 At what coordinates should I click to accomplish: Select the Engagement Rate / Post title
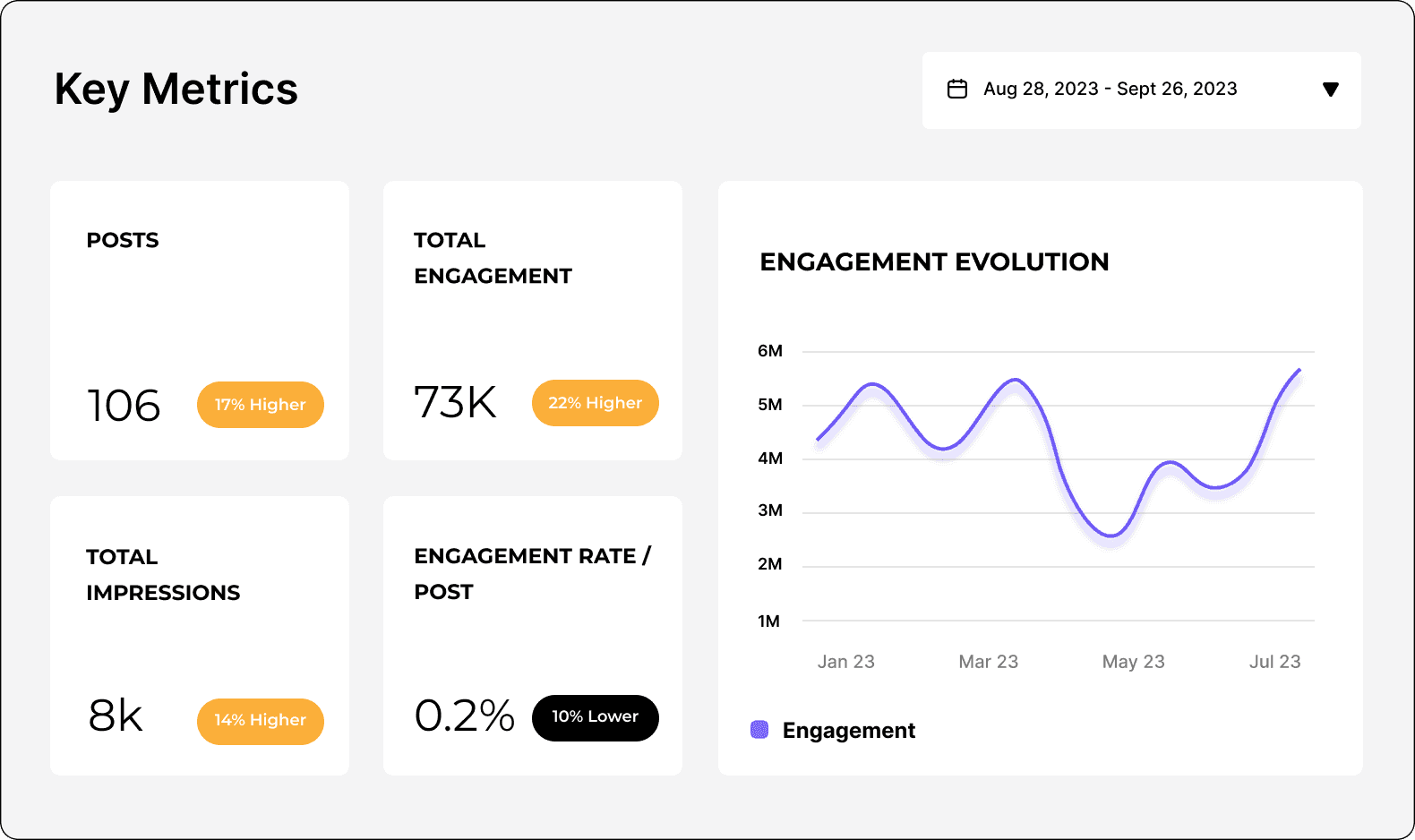pos(532,574)
